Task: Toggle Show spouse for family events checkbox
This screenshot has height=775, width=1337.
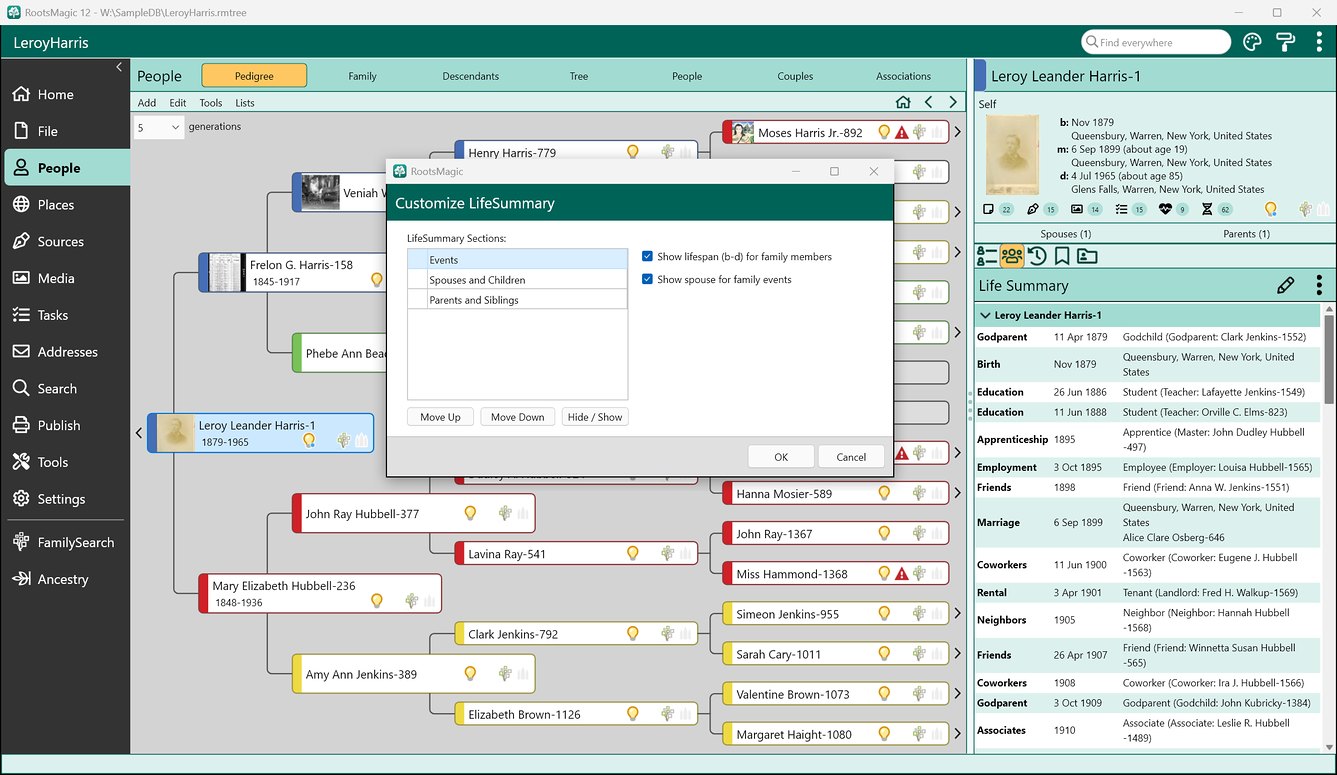Action: tap(648, 279)
